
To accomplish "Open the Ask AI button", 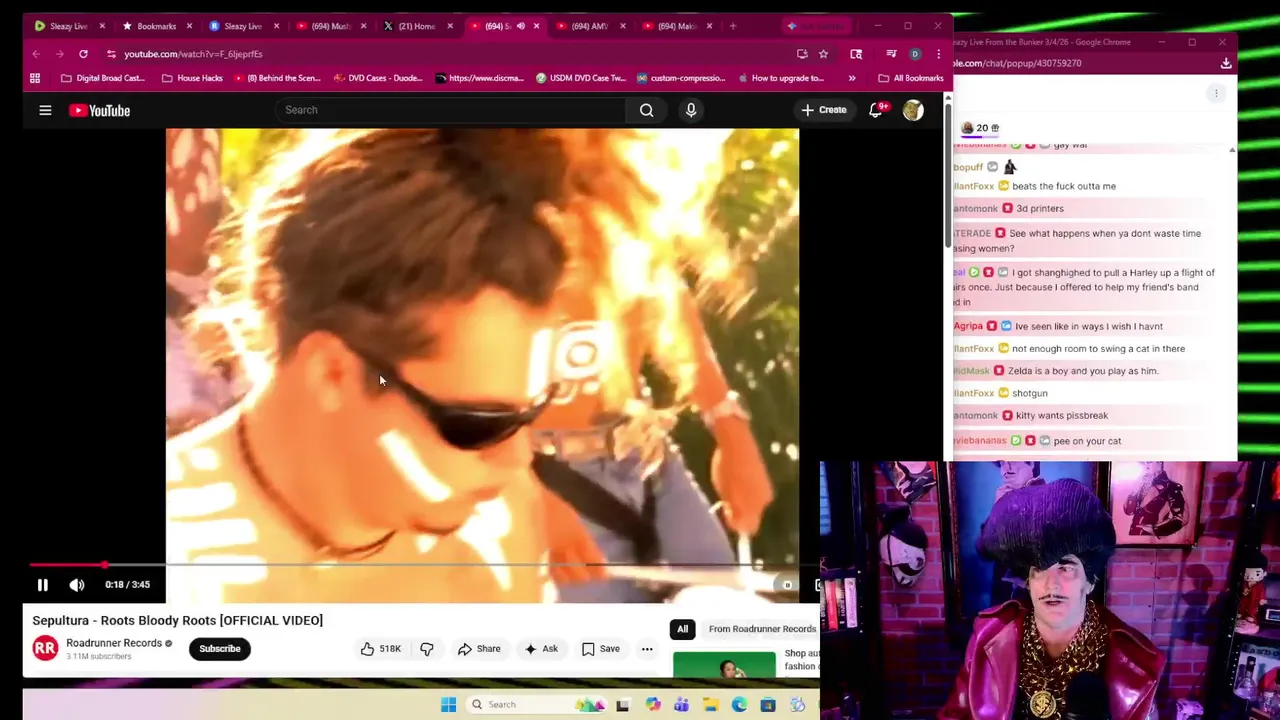I will 541,649.
